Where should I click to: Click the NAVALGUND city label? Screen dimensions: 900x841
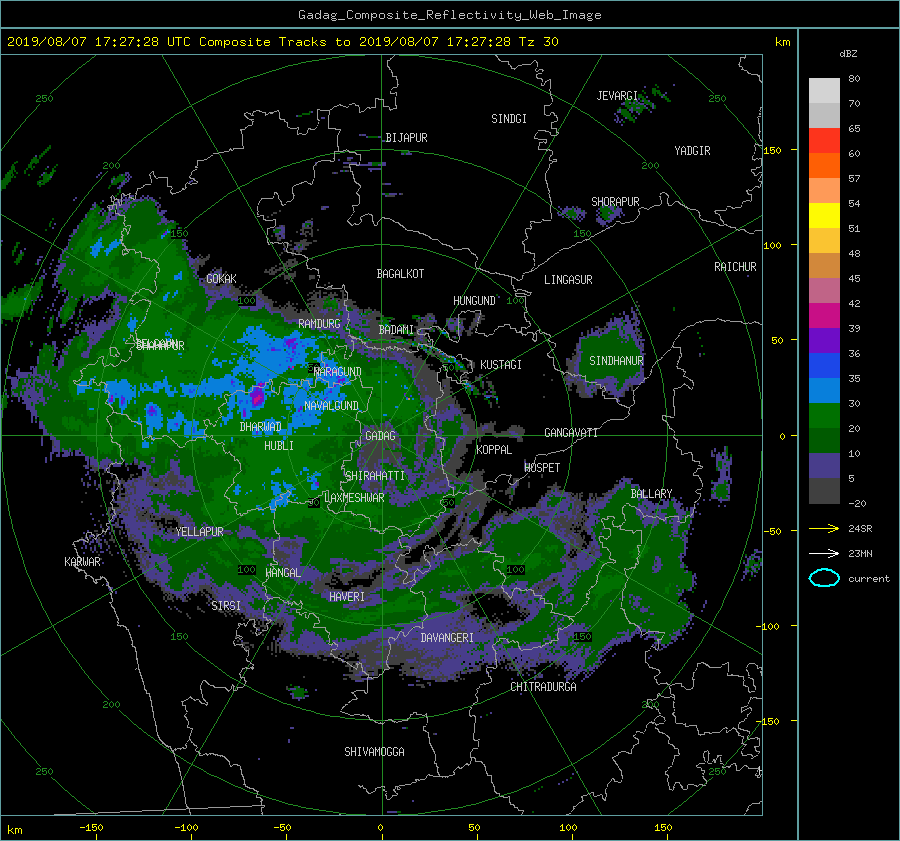click(331, 406)
